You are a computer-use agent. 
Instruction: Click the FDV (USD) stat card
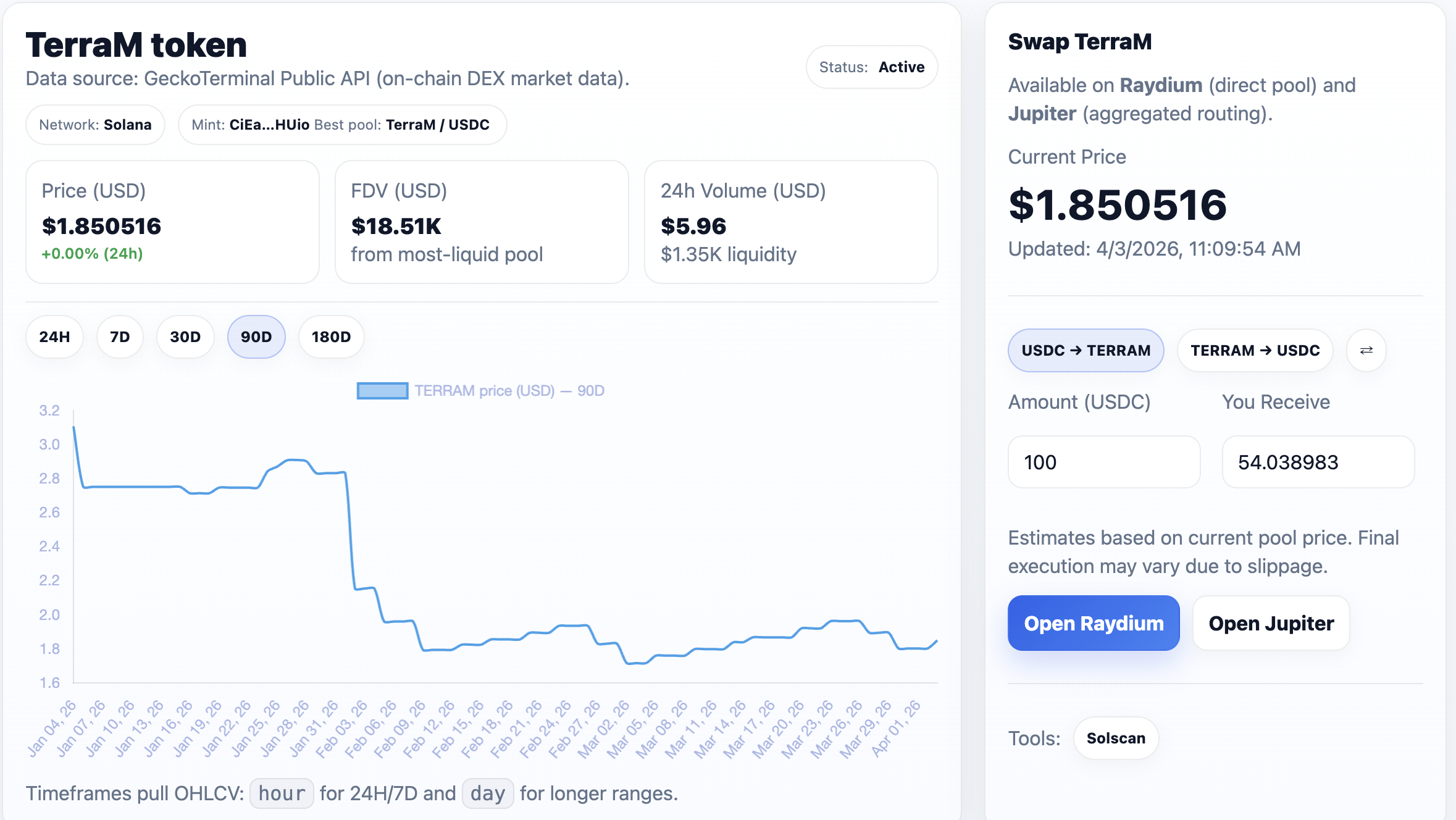[x=481, y=222]
